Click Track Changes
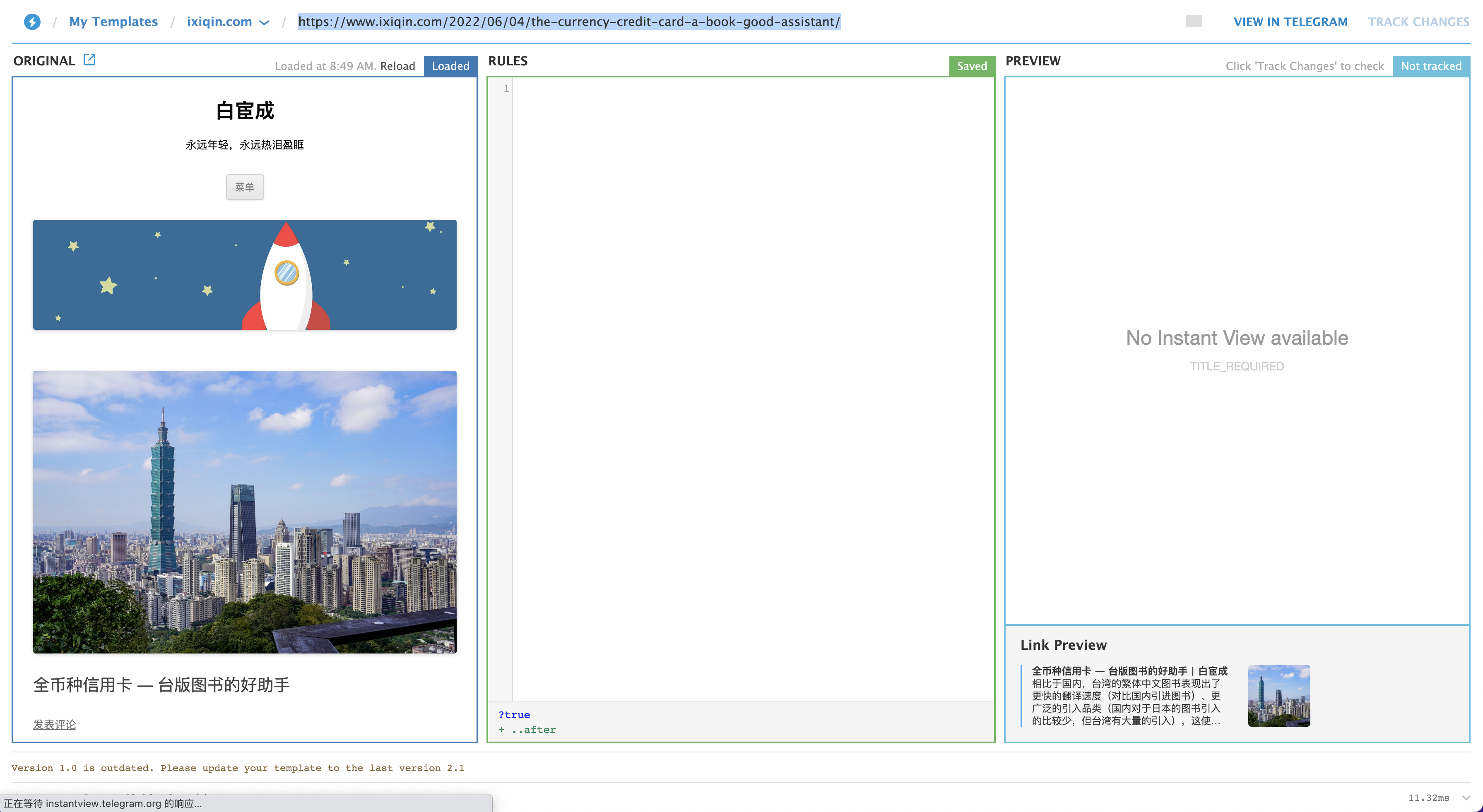Image resolution: width=1483 pixels, height=812 pixels. click(x=1418, y=22)
